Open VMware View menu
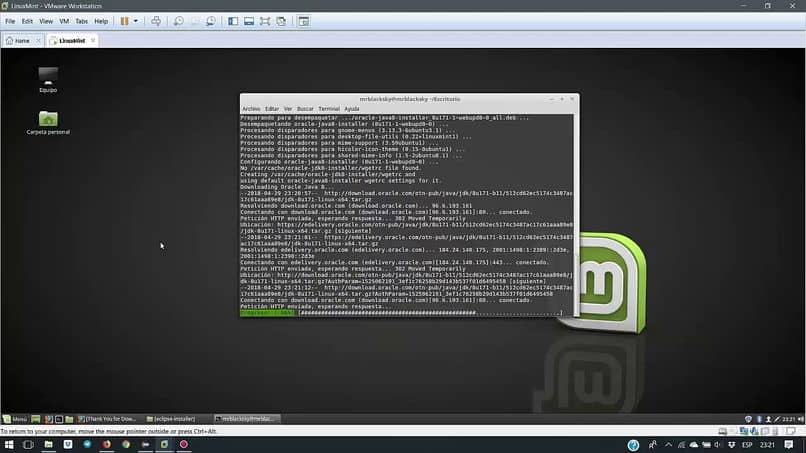This screenshot has width=806, height=453. [x=46, y=21]
